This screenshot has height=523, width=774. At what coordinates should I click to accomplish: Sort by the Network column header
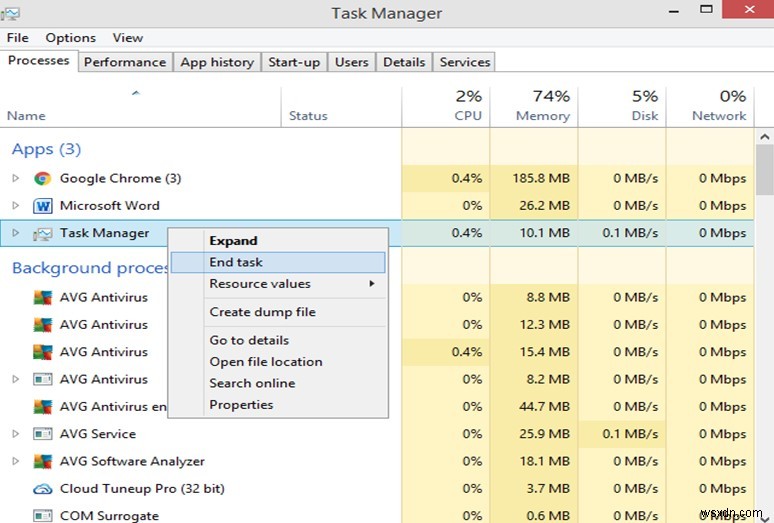pos(710,107)
